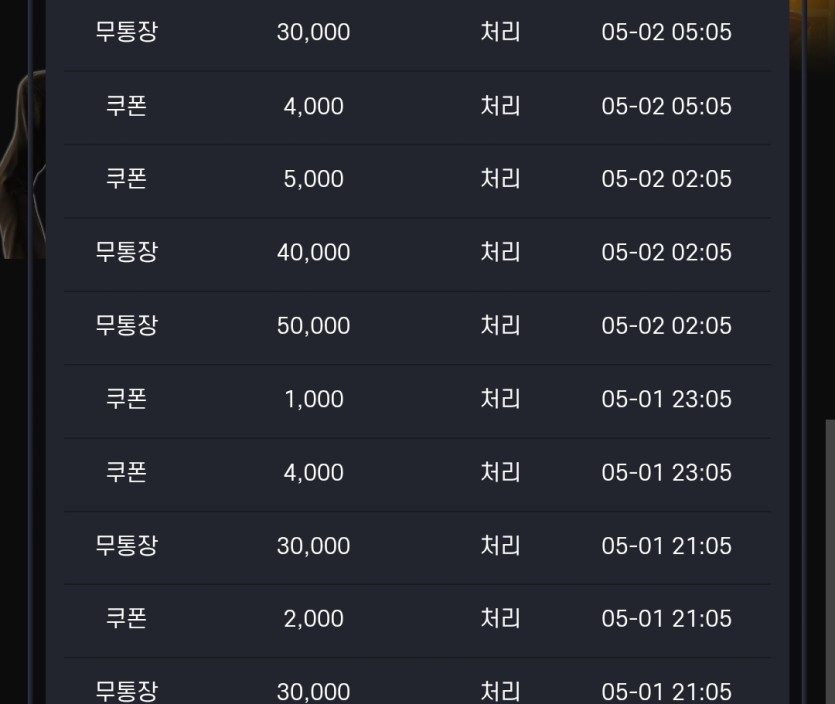Click 쿠폰 label in the 5,000 row
Screen dimensions: 835x704
point(126,179)
